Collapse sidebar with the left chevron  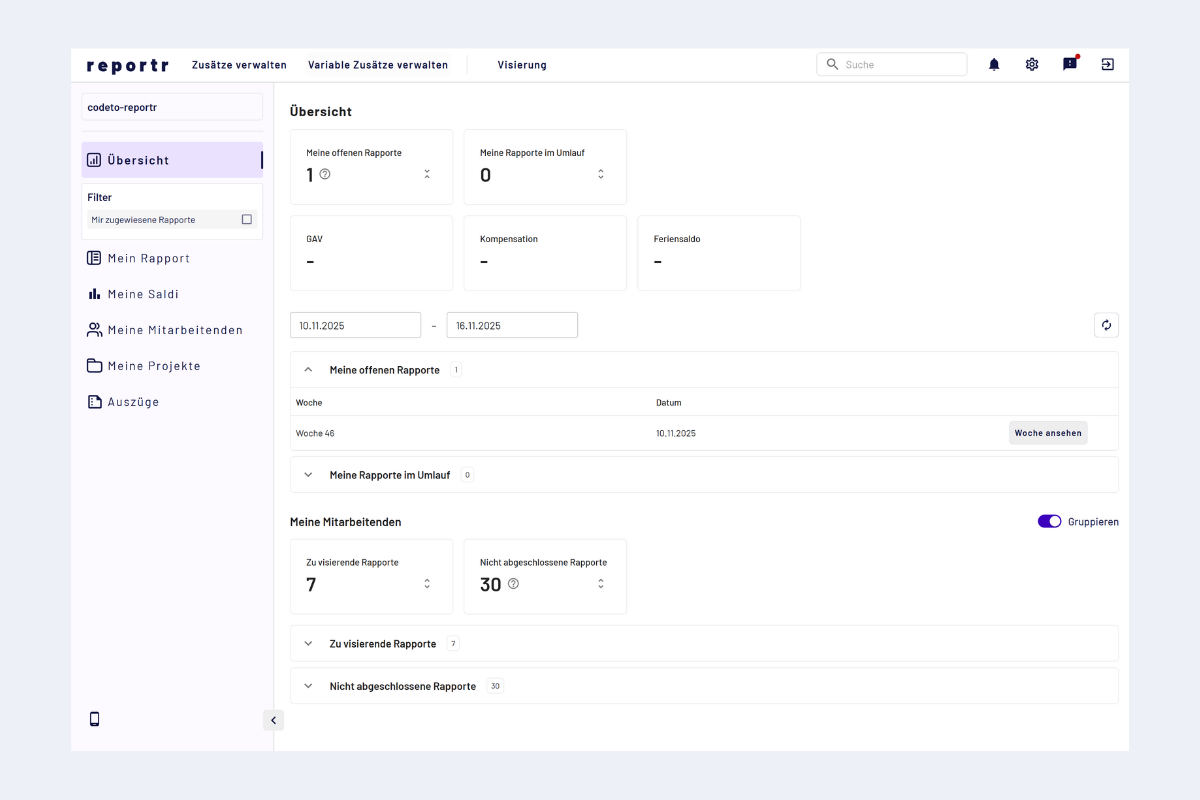coord(273,720)
